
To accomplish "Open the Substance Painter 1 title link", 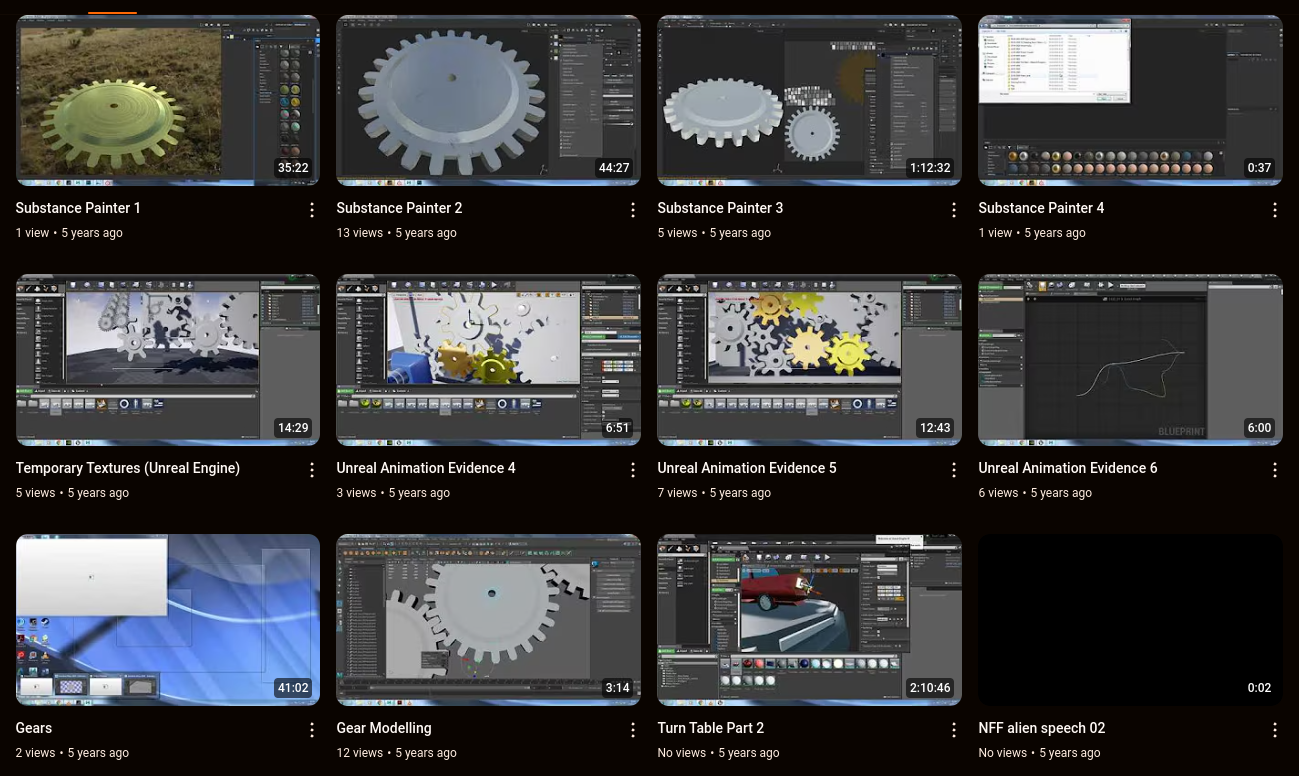I will 78,208.
